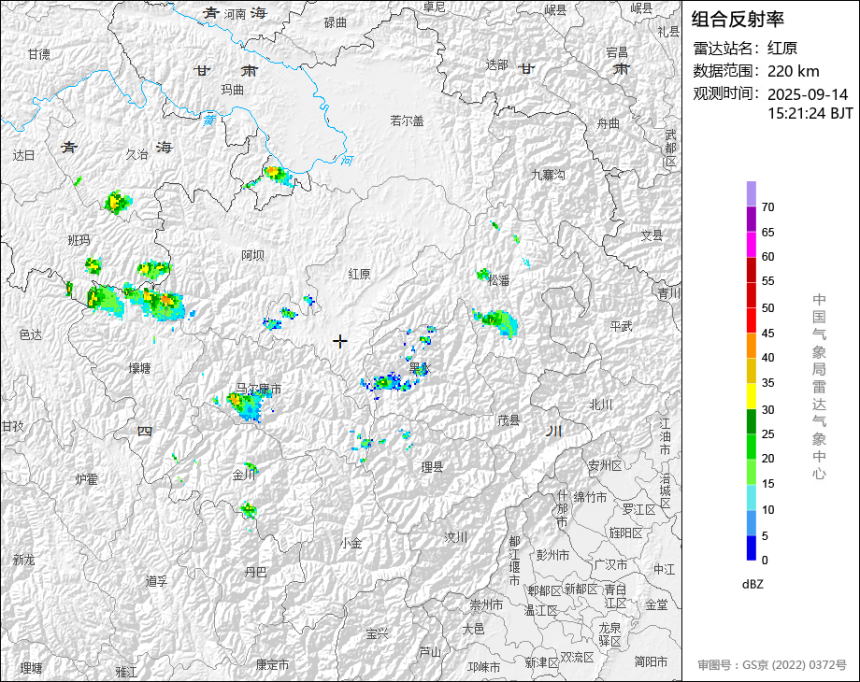
Task: Click the 理县 label on map
Action: point(432,467)
